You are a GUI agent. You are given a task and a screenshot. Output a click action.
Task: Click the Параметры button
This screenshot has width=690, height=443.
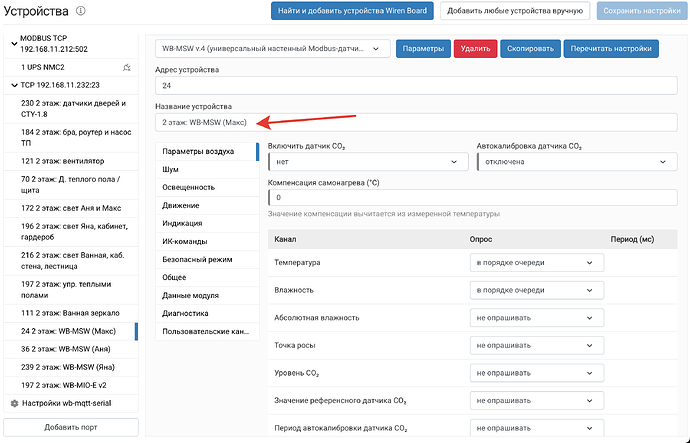click(x=423, y=49)
